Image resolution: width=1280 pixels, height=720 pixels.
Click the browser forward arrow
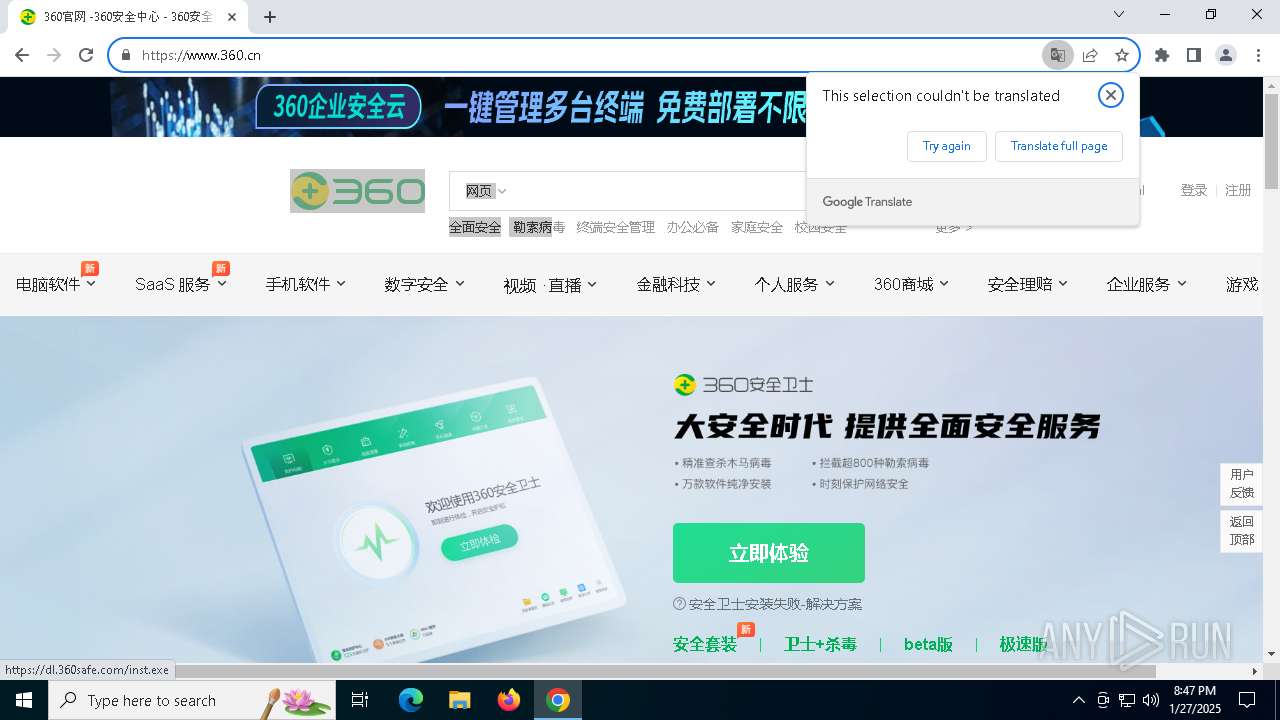pos(54,55)
